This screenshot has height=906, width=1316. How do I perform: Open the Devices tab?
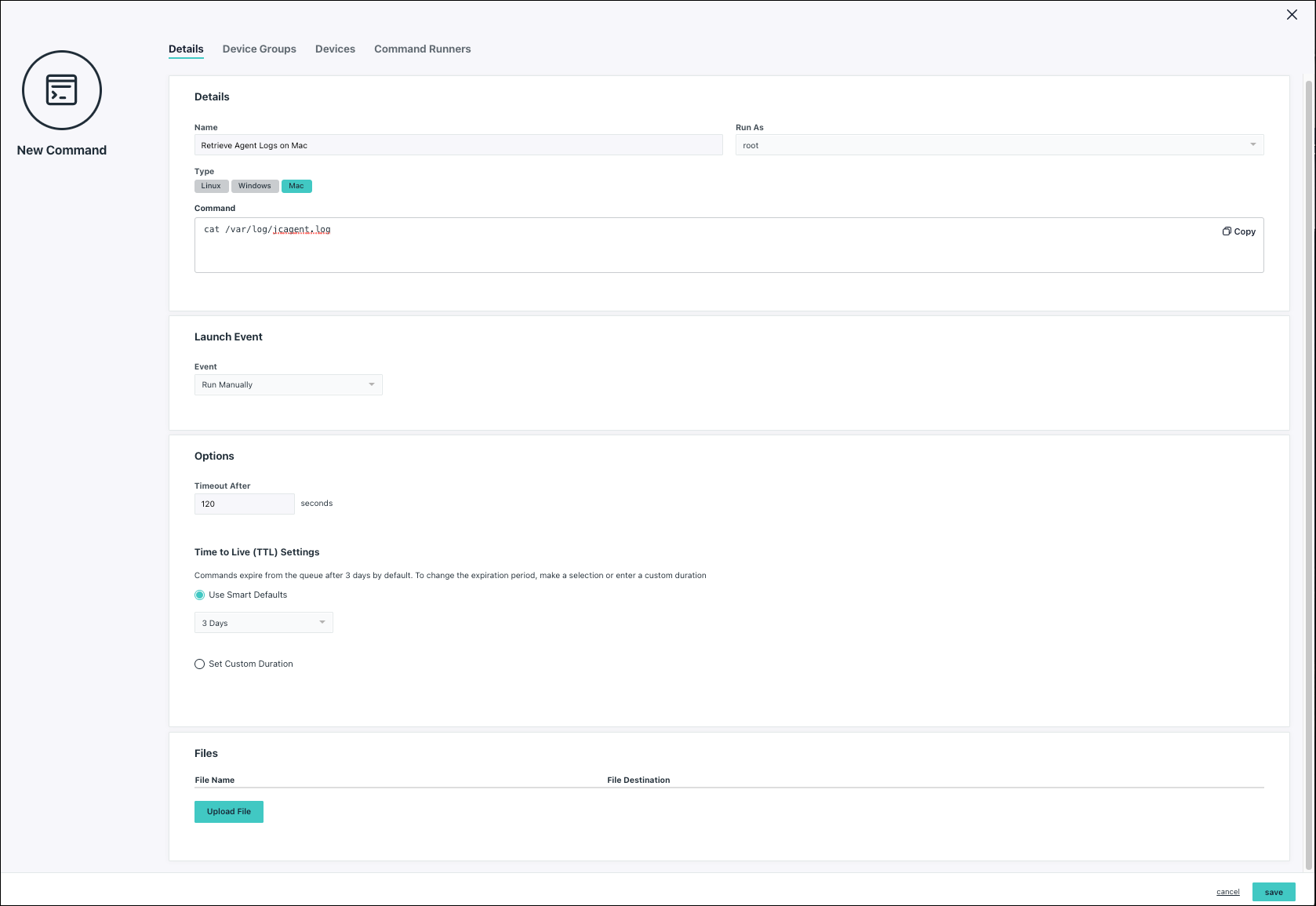pyautogui.click(x=335, y=49)
